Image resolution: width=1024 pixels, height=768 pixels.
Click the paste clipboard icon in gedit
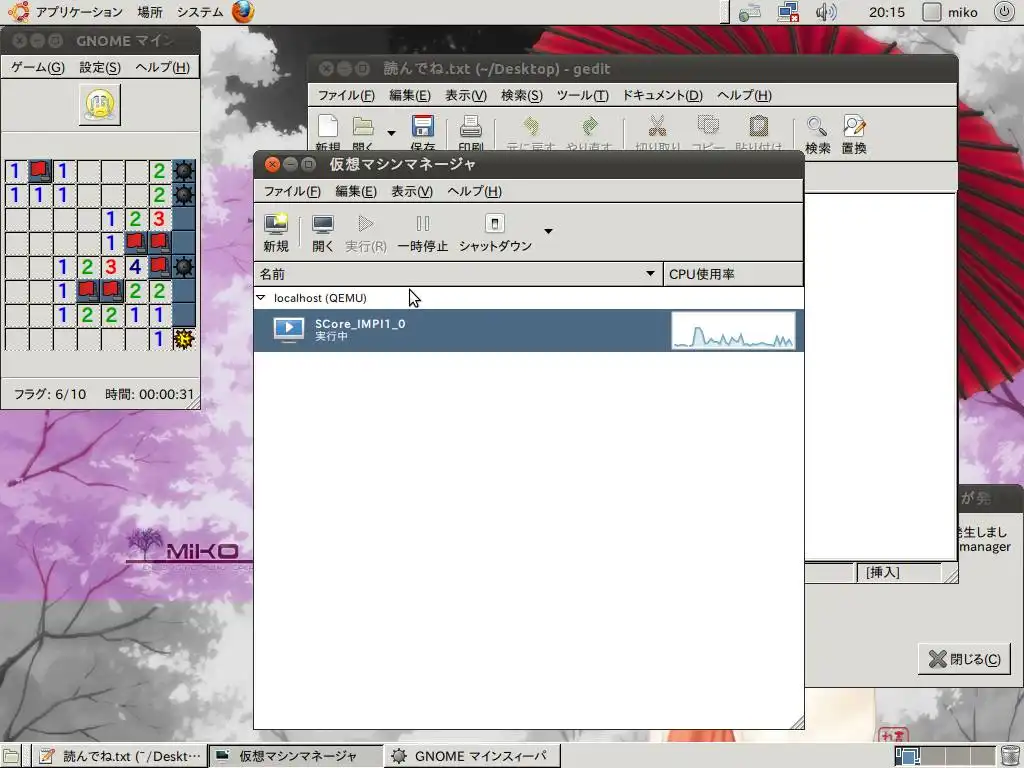click(x=758, y=127)
